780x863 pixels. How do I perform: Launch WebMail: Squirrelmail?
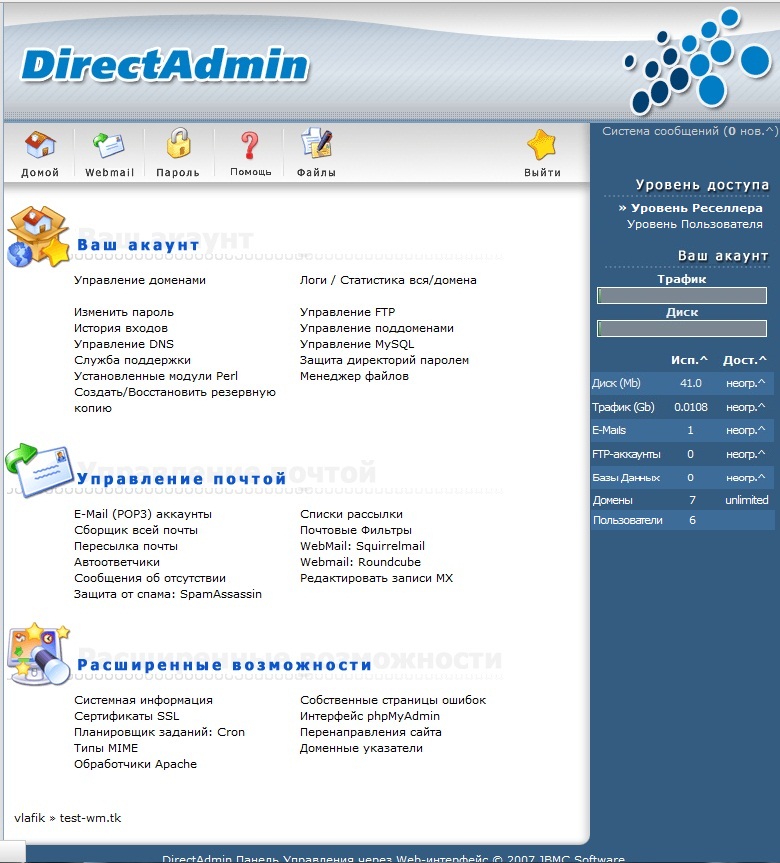(x=362, y=546)
